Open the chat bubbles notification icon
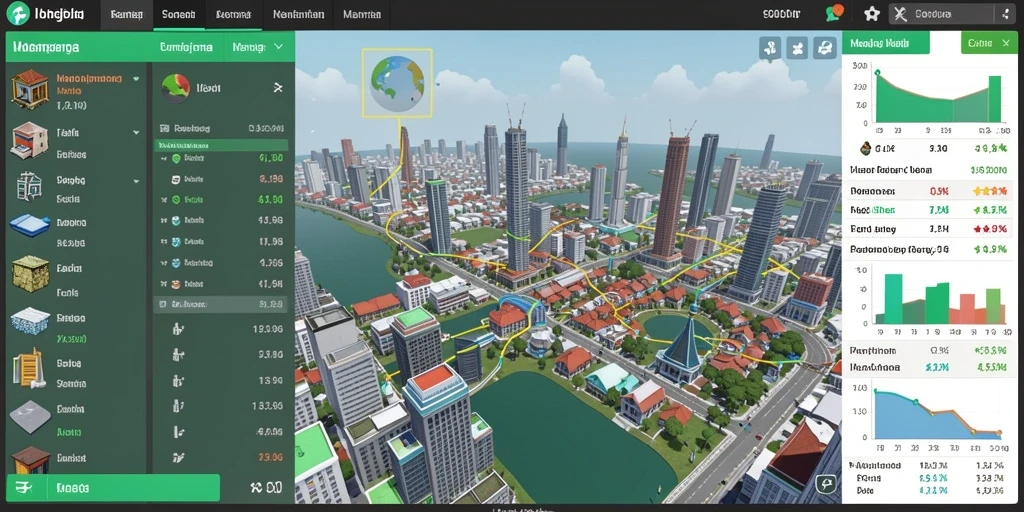This screenshot has height=512, width=1024. pyautogui.click(x=834, y=12)
